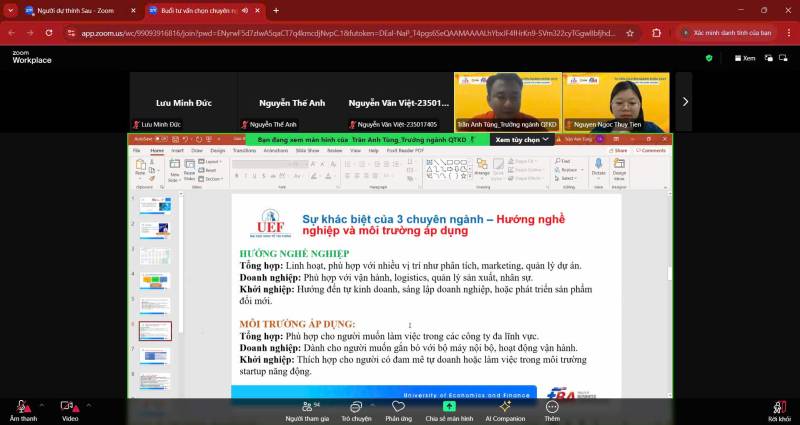Image resolution: width=800 pixels, height=425 pixels.
Task: Launch AI Companion
Action: point(505,410)
